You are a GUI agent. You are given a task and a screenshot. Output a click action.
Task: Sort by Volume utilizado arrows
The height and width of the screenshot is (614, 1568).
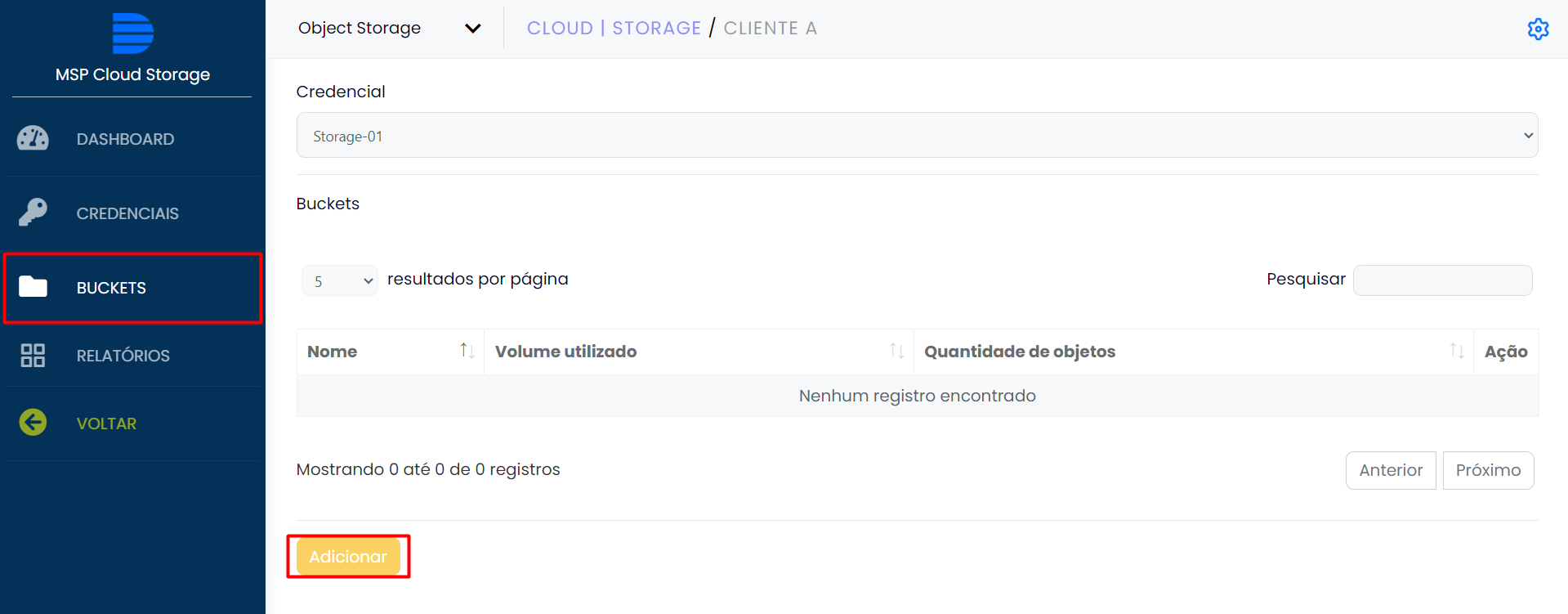(896, 351)
